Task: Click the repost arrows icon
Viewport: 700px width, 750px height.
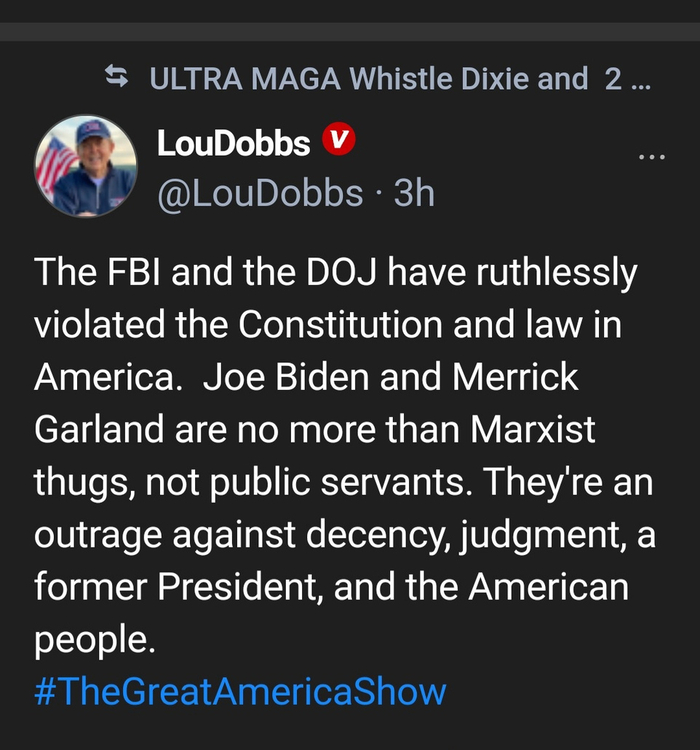Action: [x=117, y=77]
